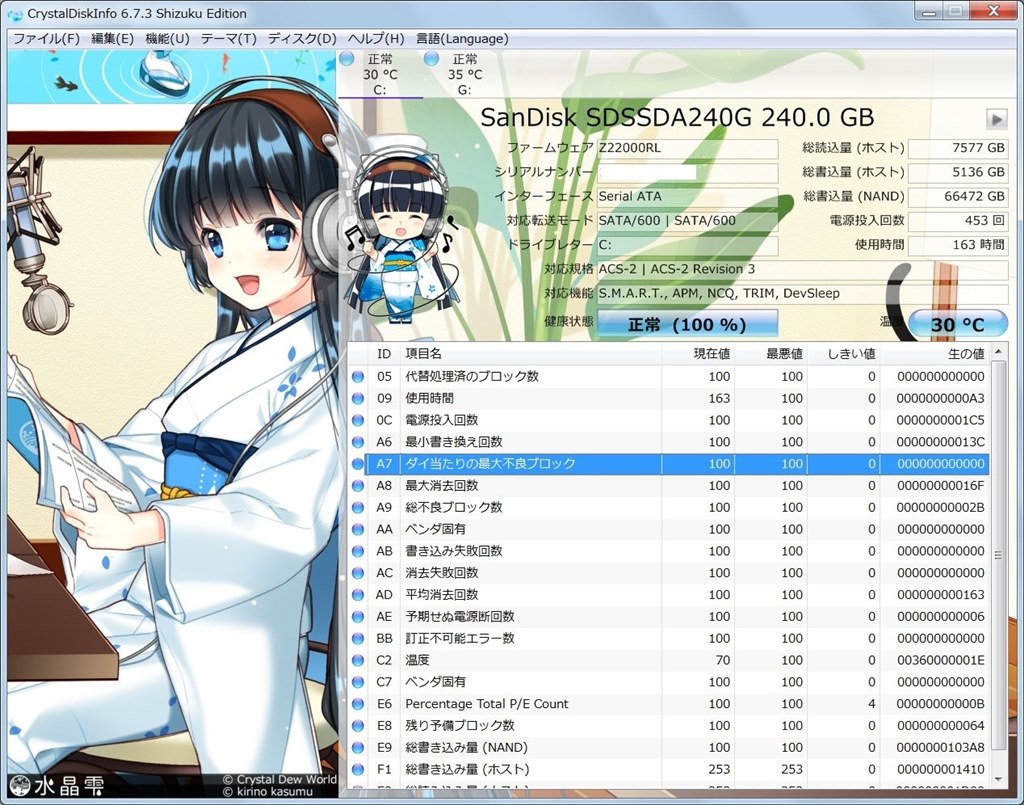Click the 最悪値 column header
Screen dimensions: 1024x805
tap(771, 354)
